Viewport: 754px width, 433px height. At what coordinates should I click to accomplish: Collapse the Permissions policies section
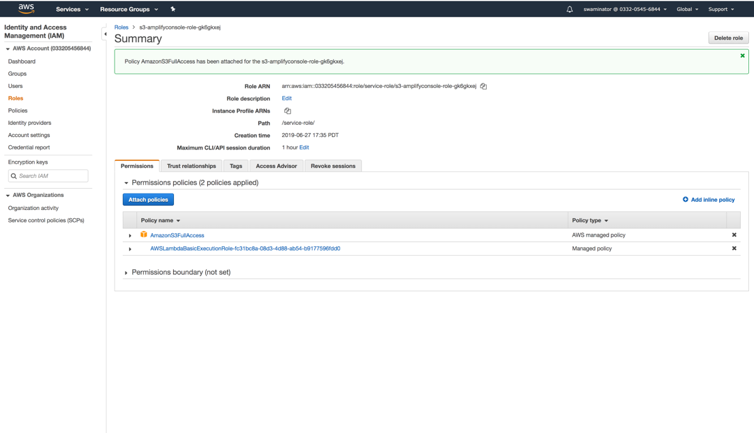(126, 183)
